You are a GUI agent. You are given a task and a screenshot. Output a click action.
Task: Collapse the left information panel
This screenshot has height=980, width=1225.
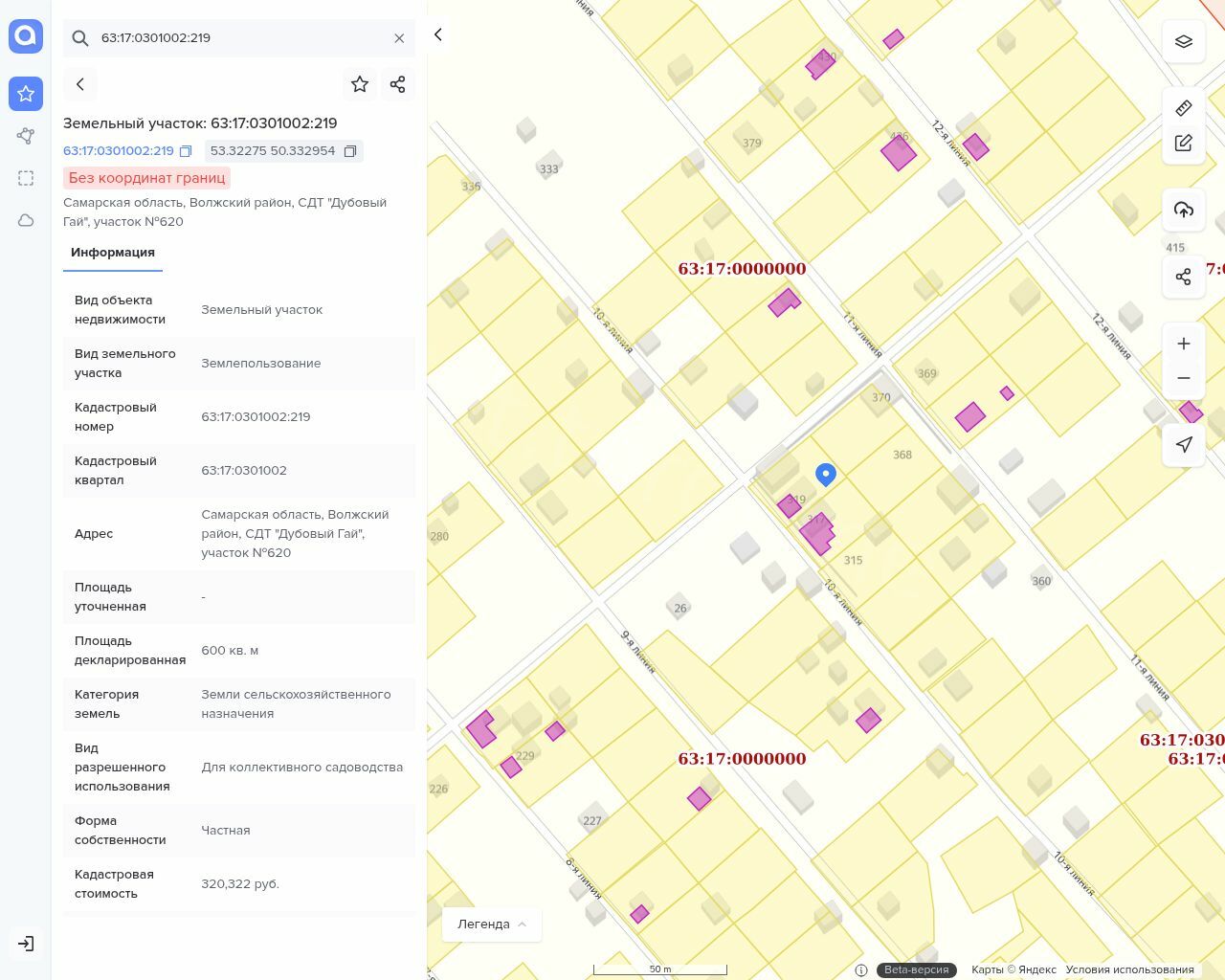pos(438,34)
